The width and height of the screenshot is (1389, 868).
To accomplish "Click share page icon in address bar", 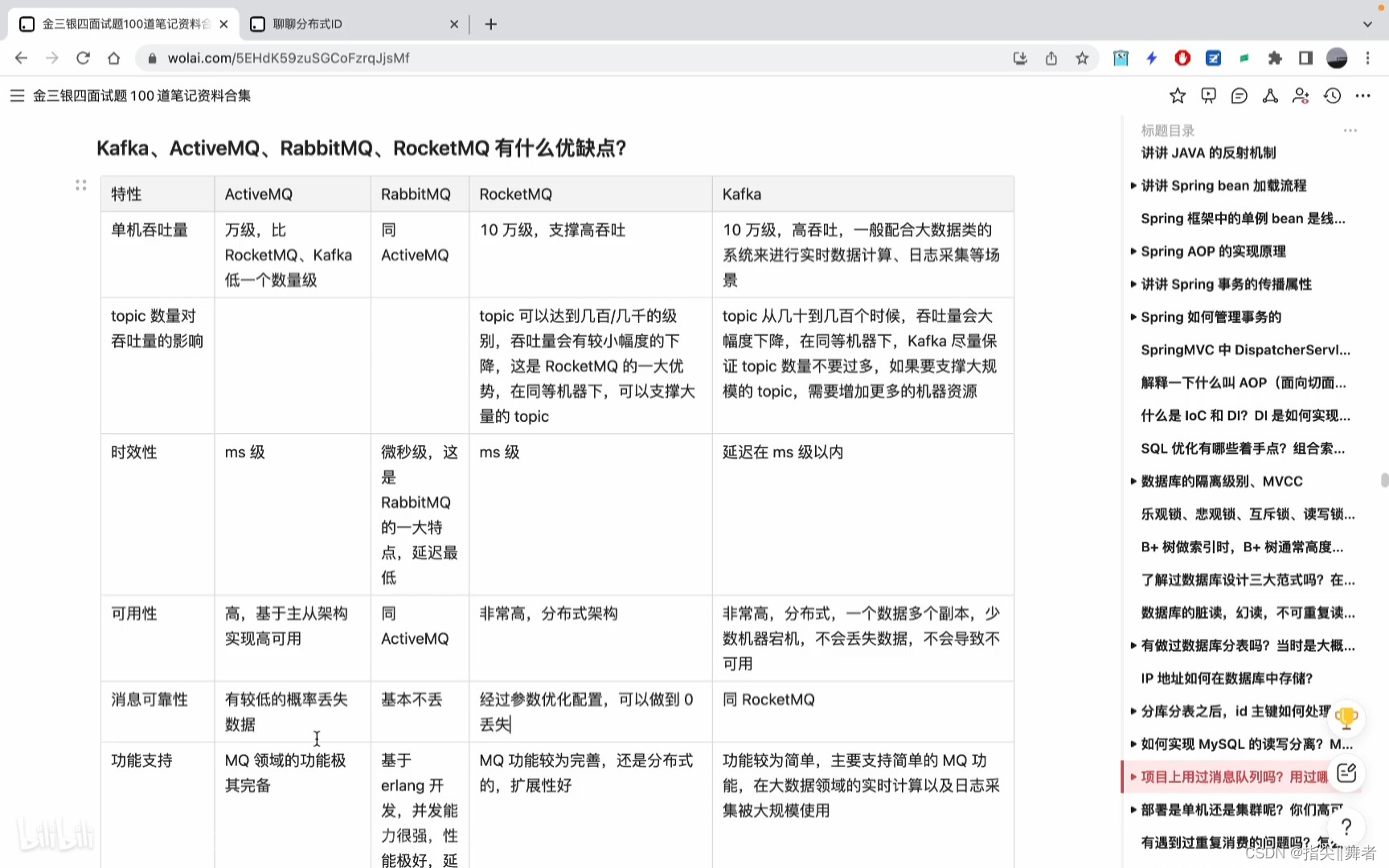I will pos(1051,58).
